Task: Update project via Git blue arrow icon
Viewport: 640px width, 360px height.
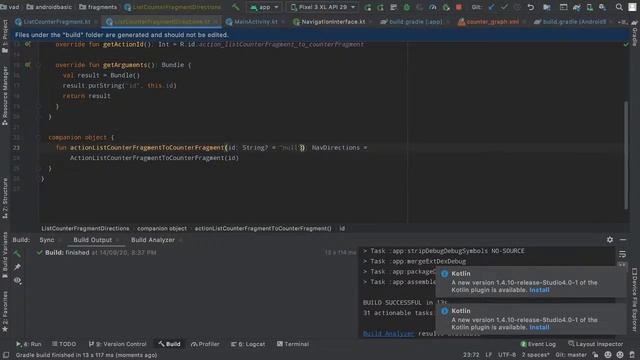Action: click(491, 7)
